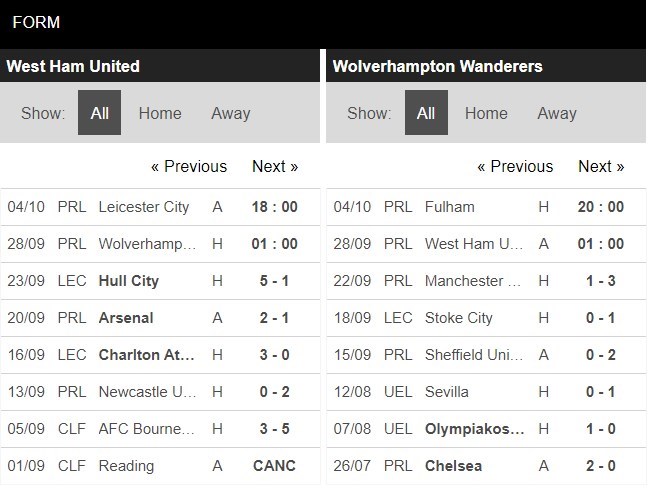The height and width of the screenshot is (491, 648).
Task: Open Leicester City match row
Action: click(x=144, y=207)
